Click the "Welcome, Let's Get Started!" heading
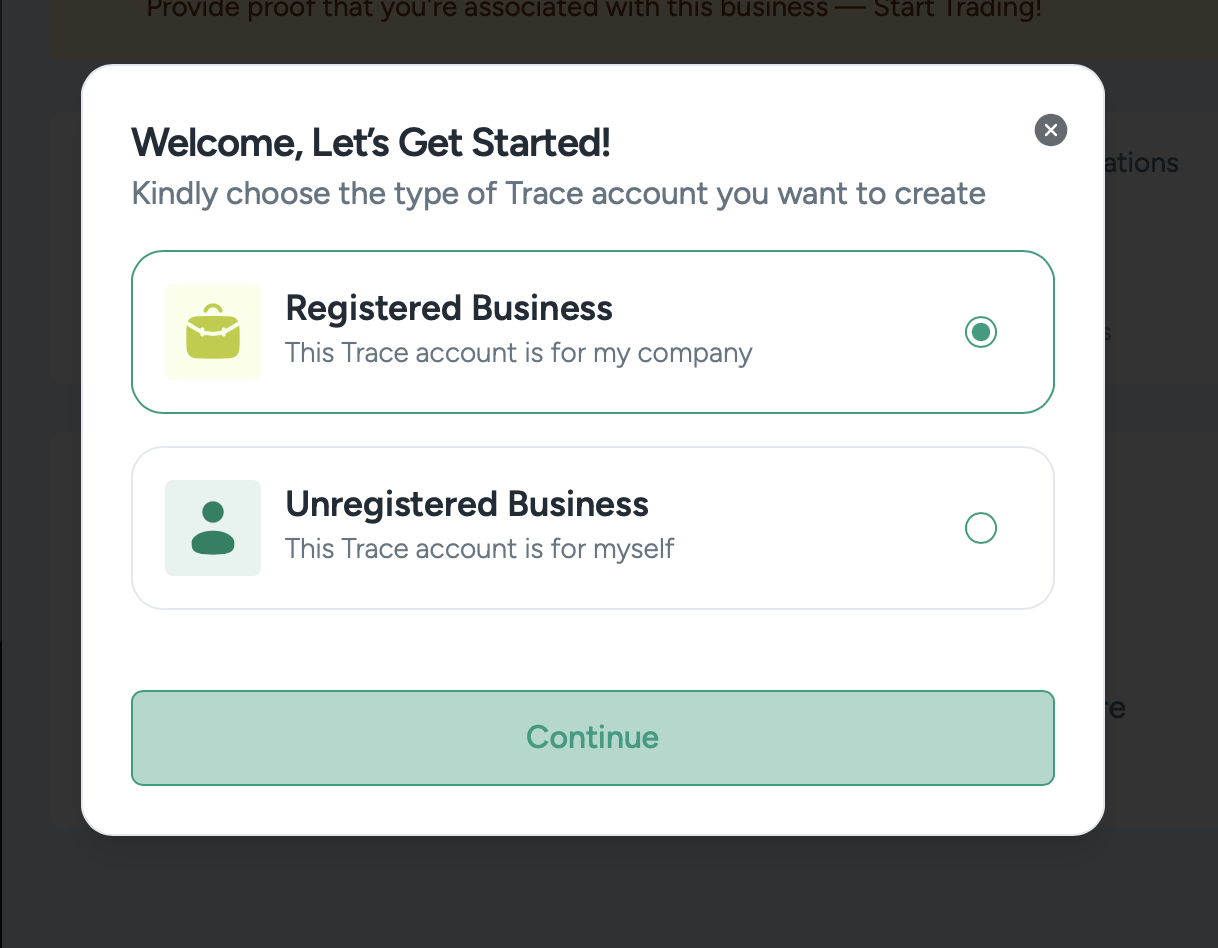 pyautogui.click(x=371, y=143)
